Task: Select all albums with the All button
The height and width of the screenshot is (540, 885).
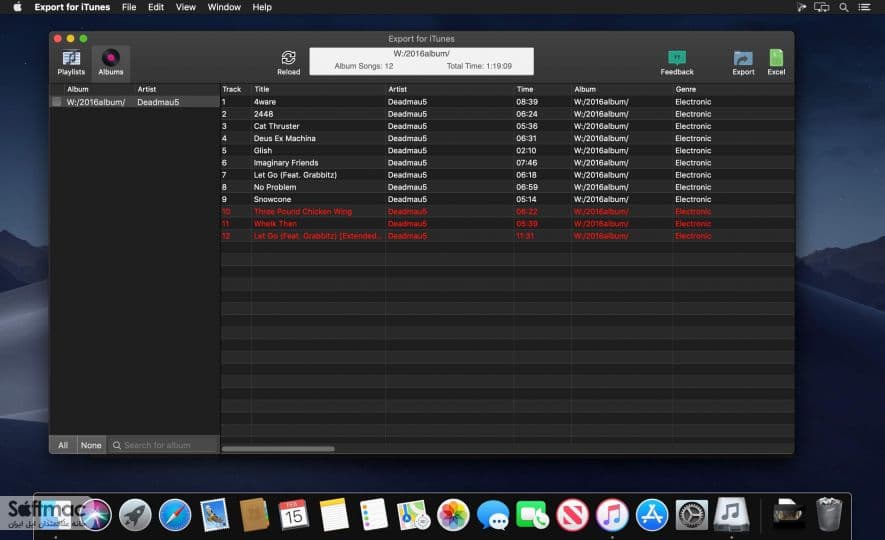Action: (63, 445)
